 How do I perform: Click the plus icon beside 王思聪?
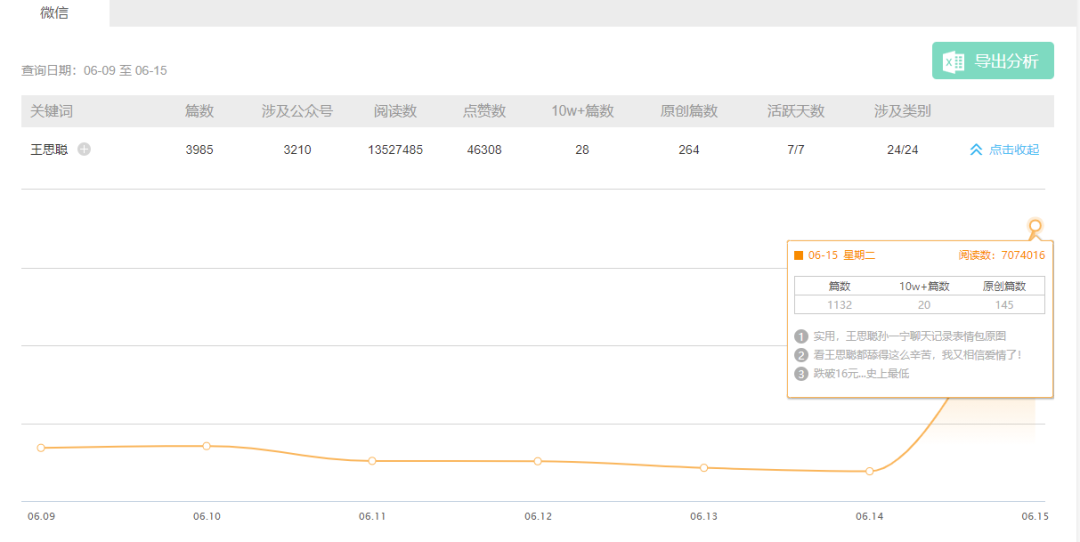point(84,150)
